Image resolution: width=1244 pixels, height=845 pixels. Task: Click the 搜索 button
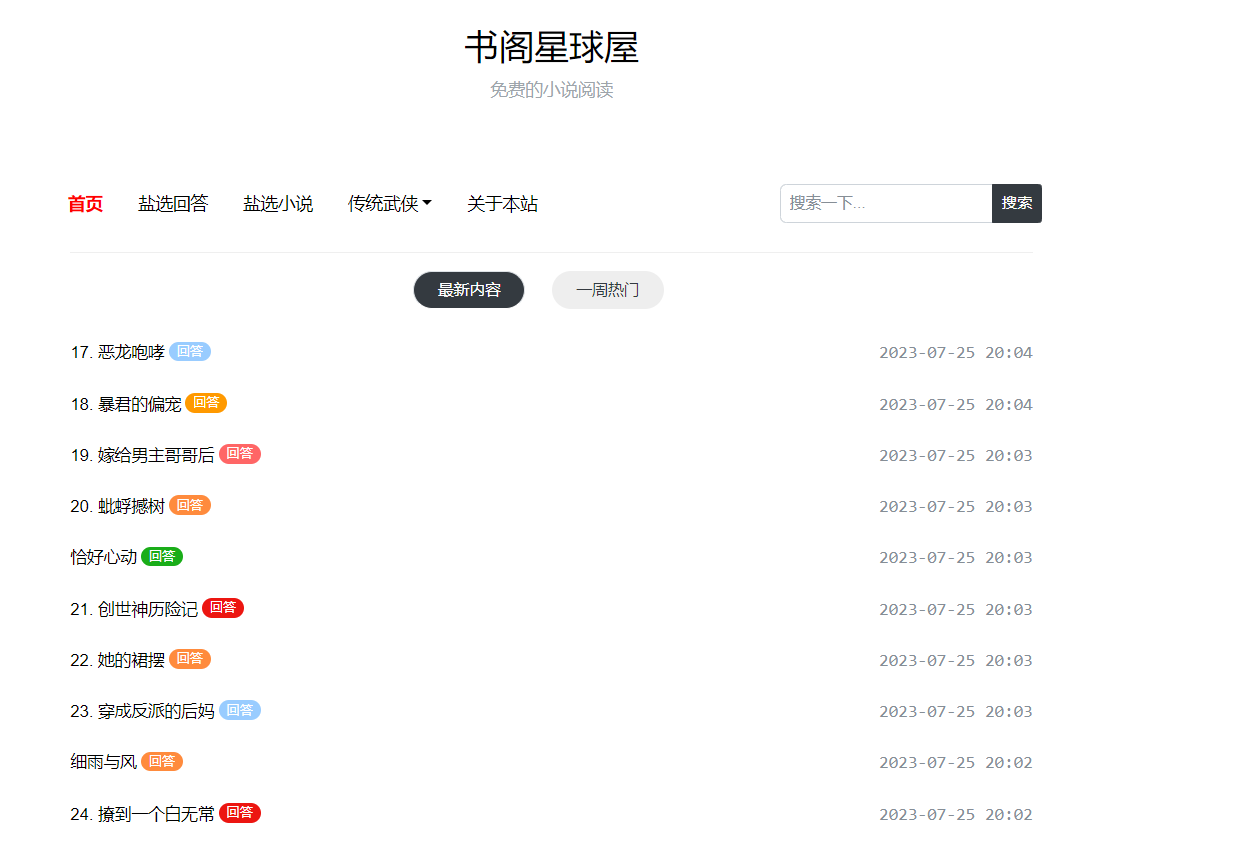pos(1016,203)
